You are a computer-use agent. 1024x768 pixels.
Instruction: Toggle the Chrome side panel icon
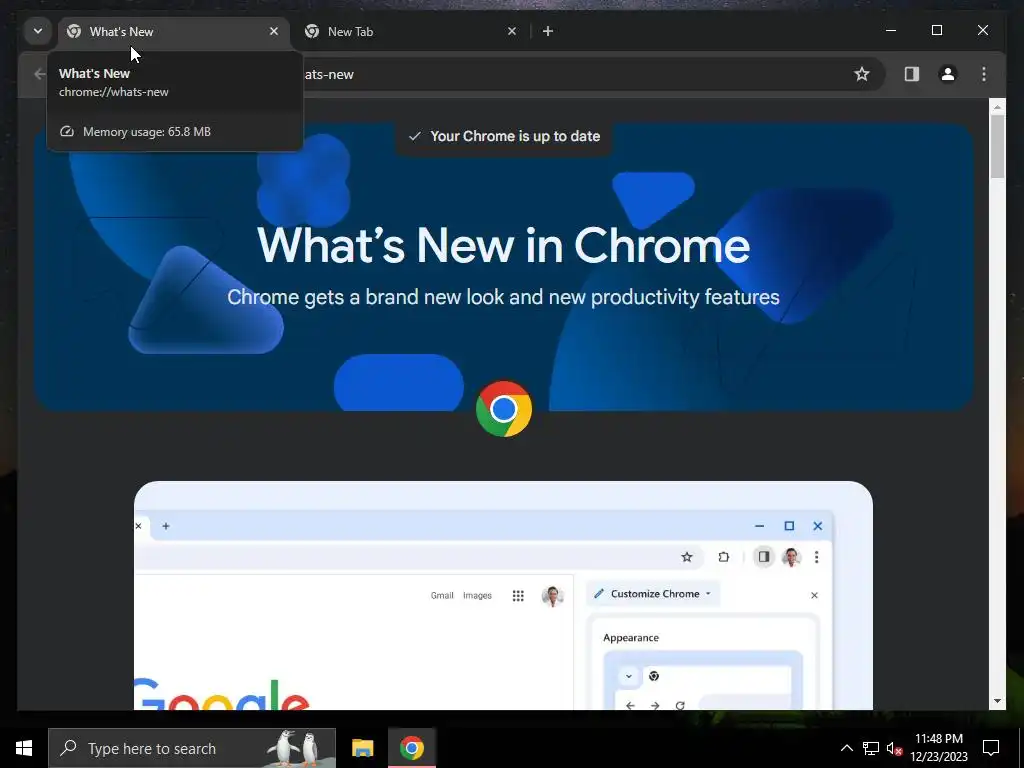coord(912,74)
